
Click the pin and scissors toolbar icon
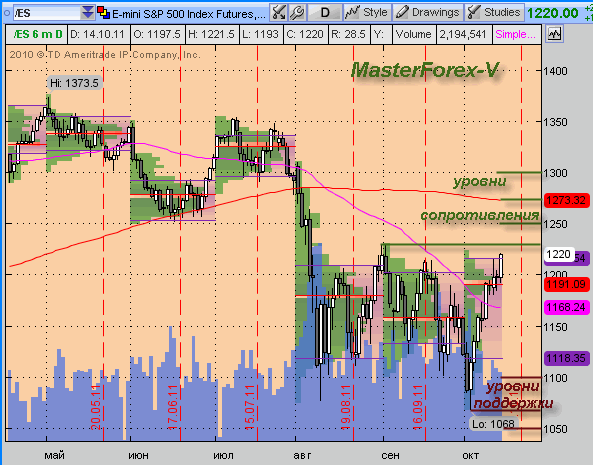pyautogui.click(x=279, y=13)
